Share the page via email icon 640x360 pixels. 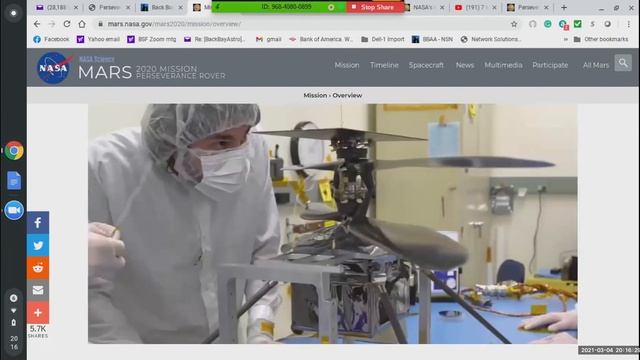[x=38, y=290]
